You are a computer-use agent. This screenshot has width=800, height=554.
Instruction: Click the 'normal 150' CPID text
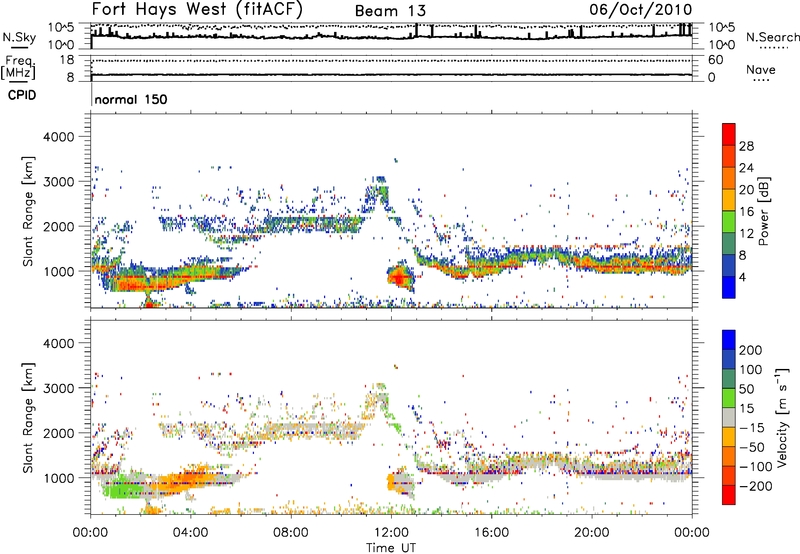click(131, 99)
